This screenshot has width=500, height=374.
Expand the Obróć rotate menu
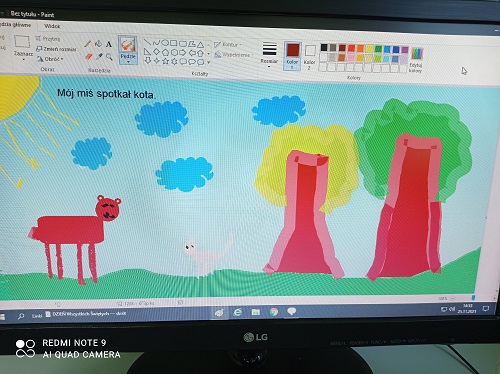[50, 59]
